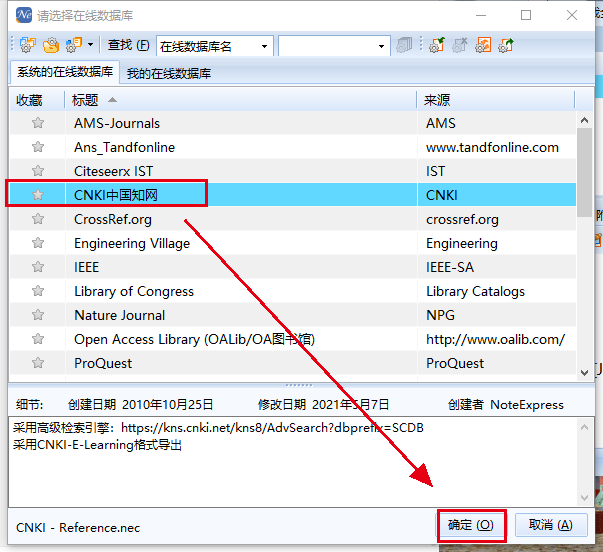Screen dimensions: 603x552
Task: Toggle favorite star for Citeseerx IST
Action: (38, 170)
